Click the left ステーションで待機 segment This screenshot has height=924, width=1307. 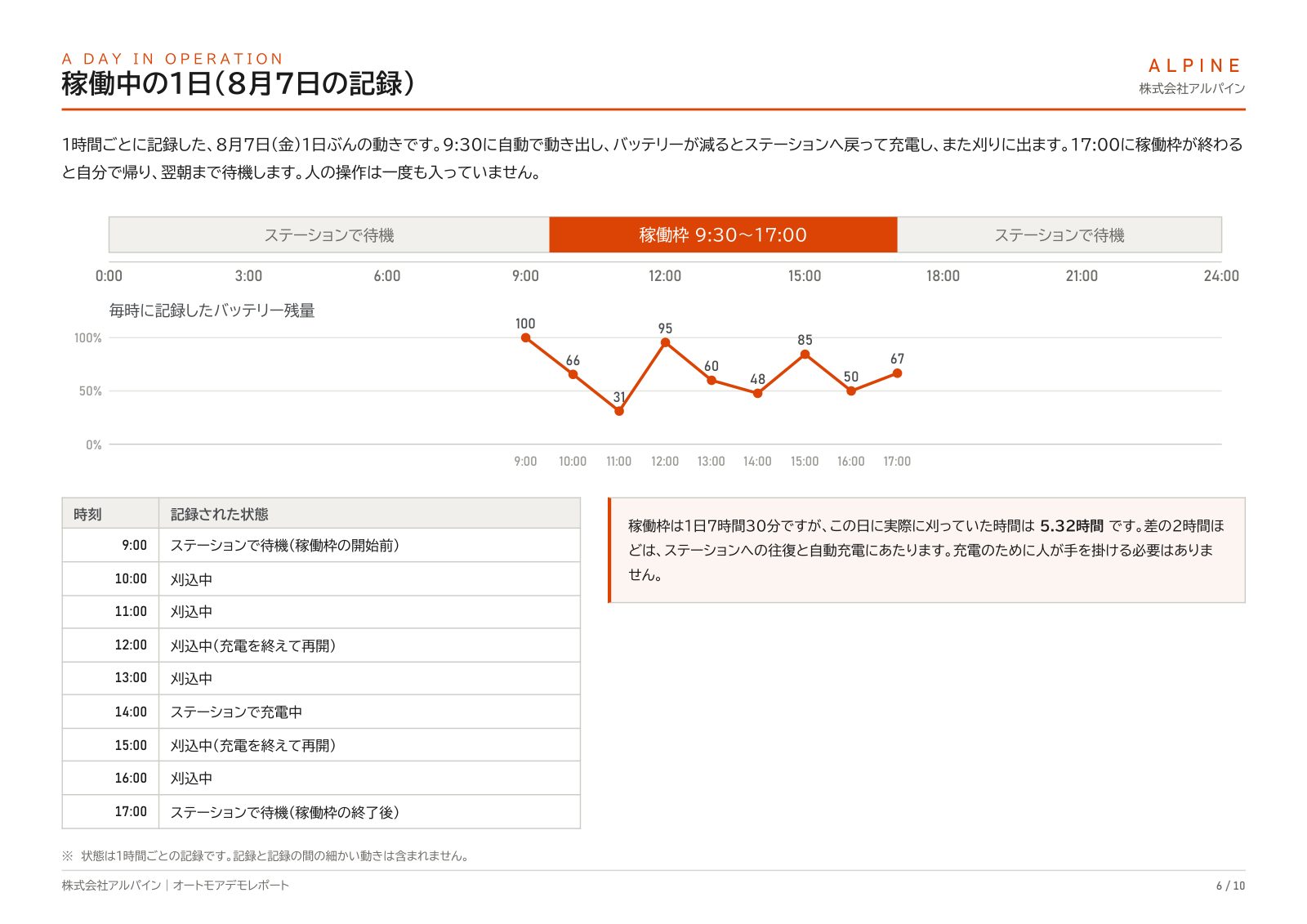[329, 234]
